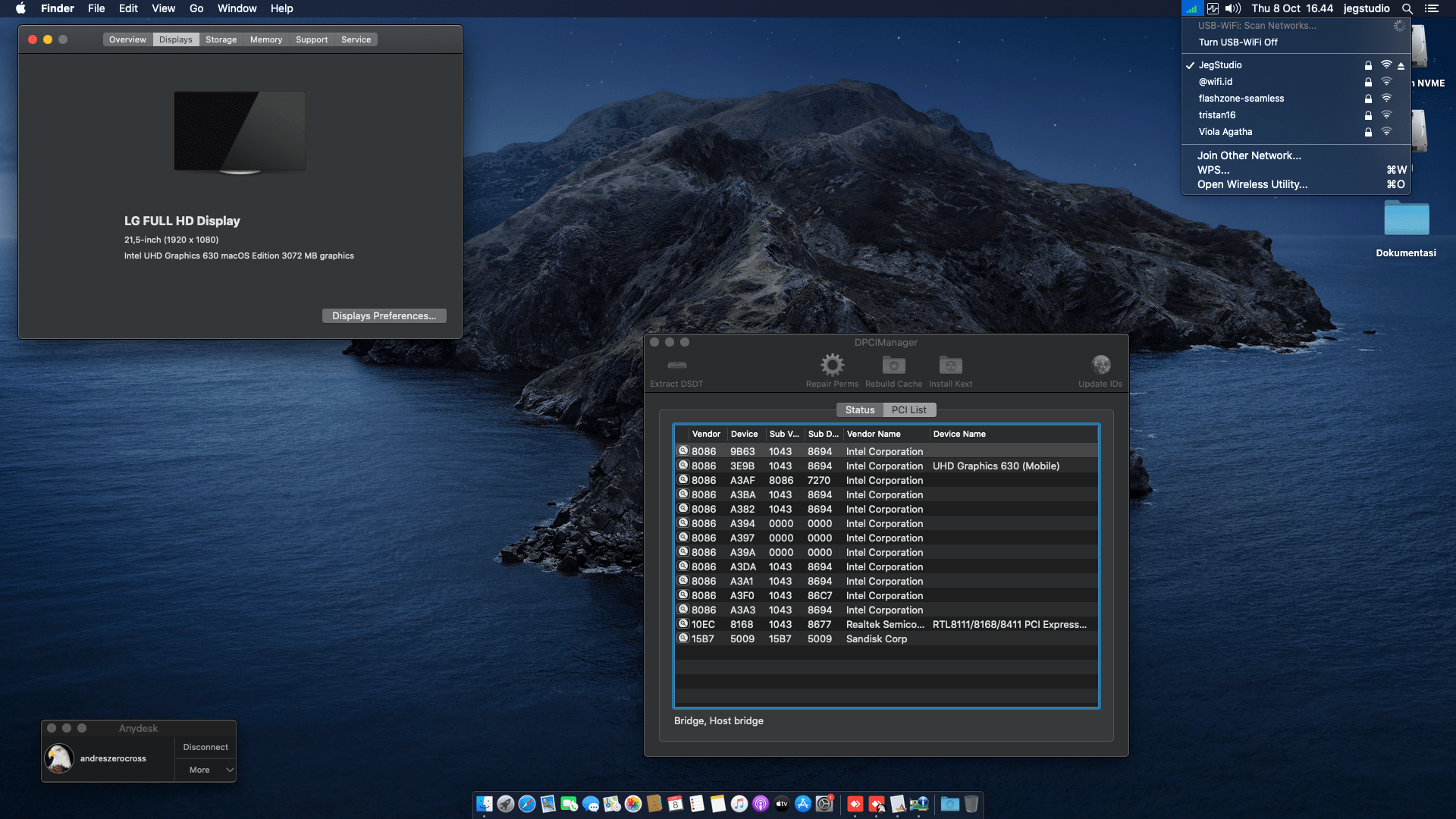Click the Displays Preferences button
The image size is (1456, 819).
pos(384,315)
